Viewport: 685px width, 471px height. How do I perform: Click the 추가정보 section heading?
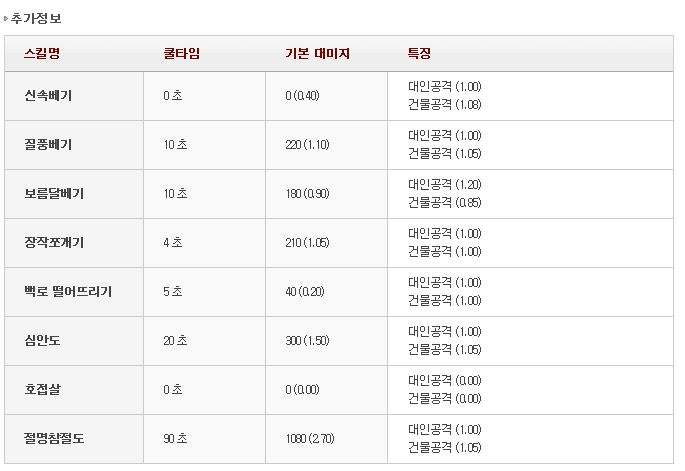(x=35, y=18)
